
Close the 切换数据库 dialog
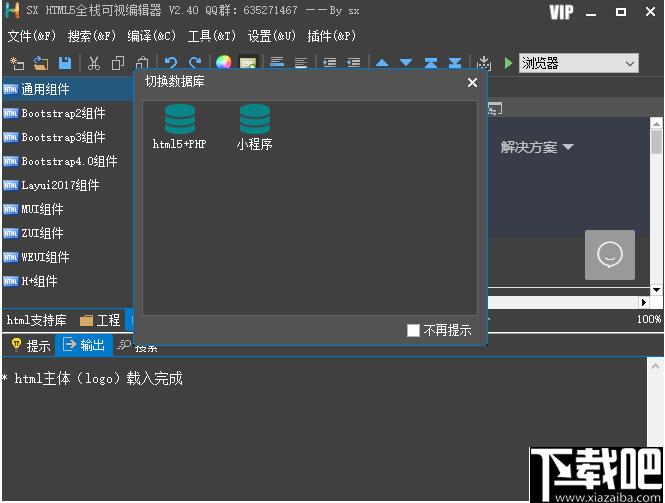click(x=472, y=82)
